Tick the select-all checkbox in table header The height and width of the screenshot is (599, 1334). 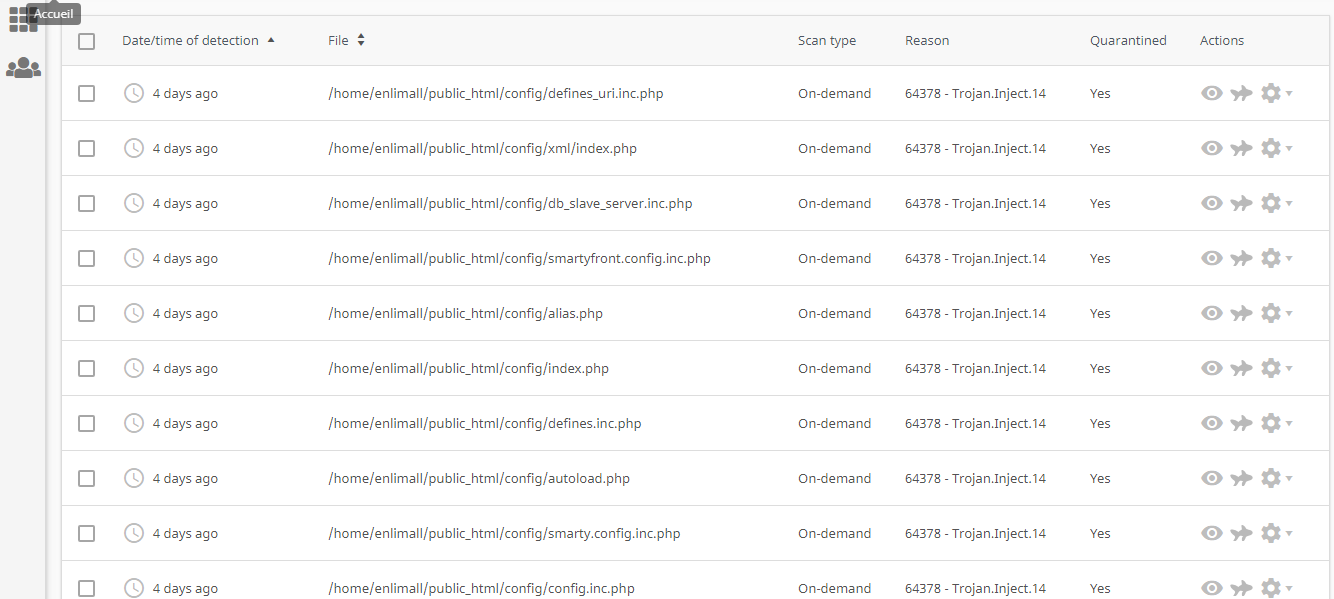click(x=86, y=41)
